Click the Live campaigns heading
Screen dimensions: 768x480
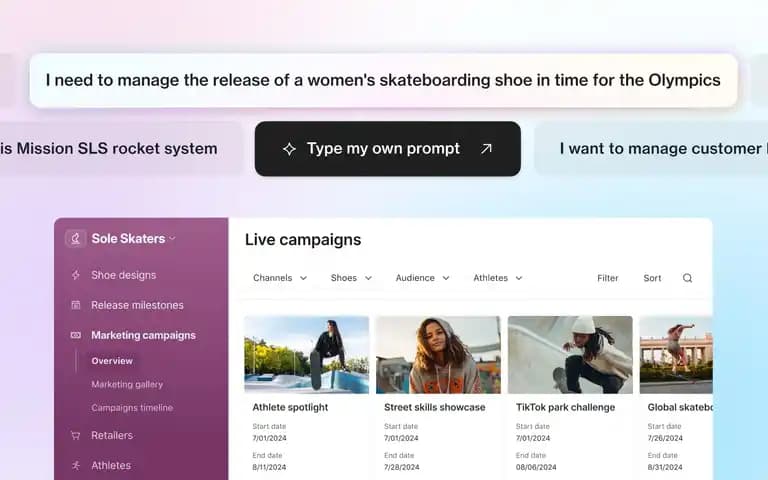[303, 240]
